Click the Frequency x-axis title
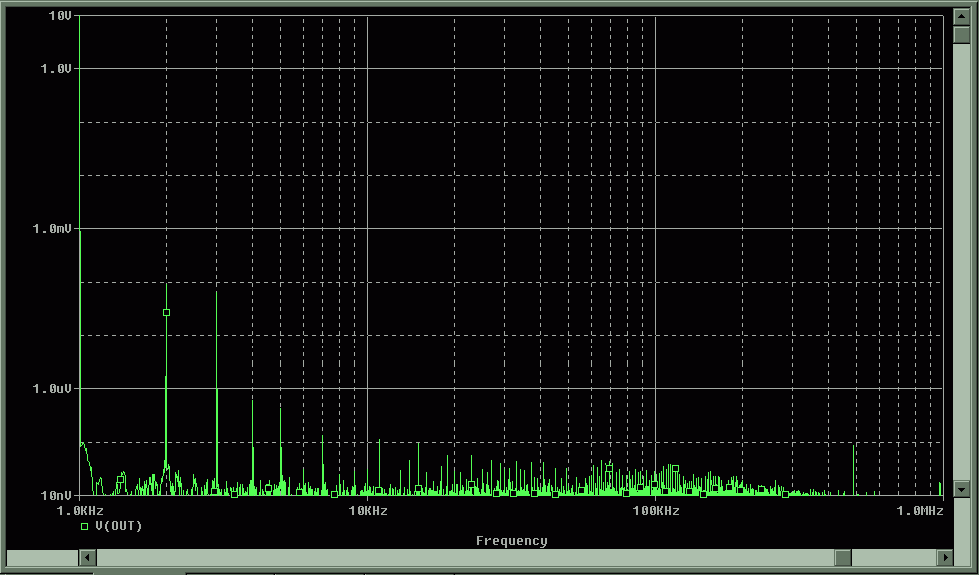Screen dimensions: 979x575 click(511, 541)
